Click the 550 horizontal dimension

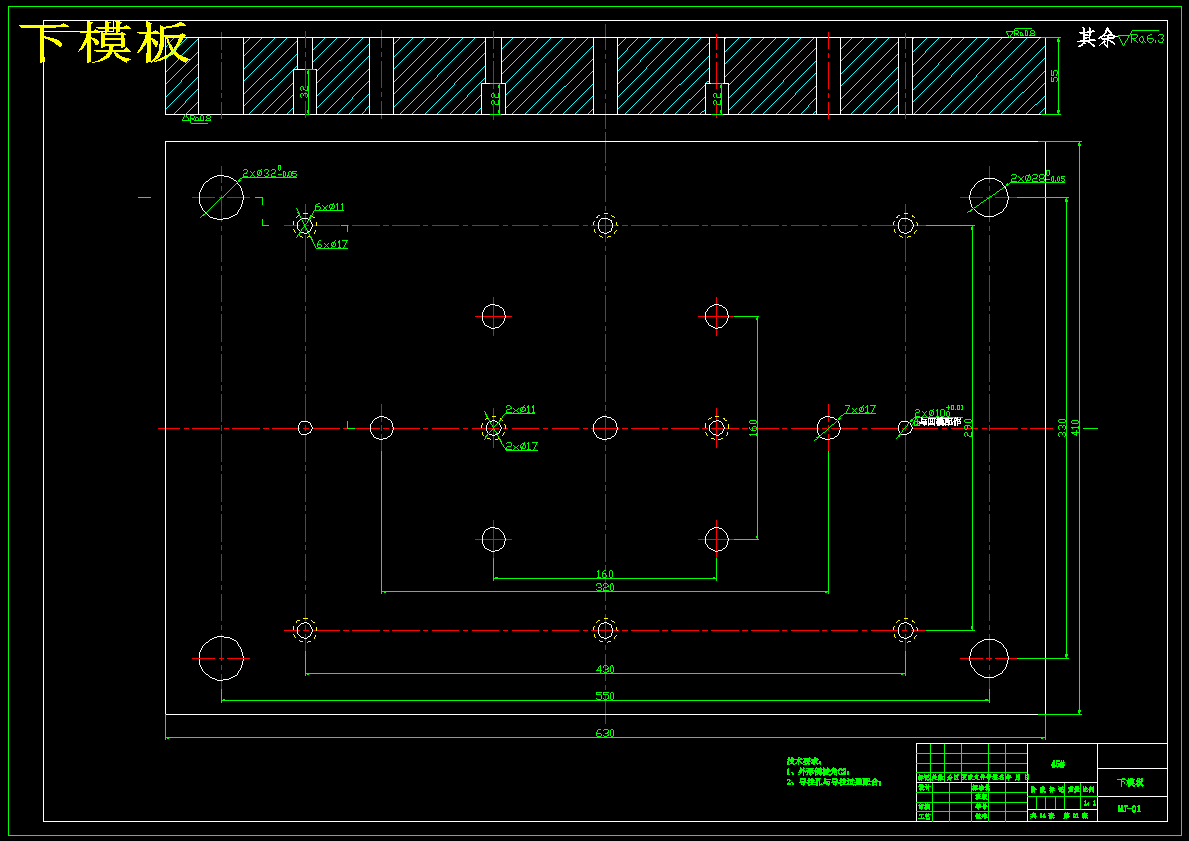pyautogui.click(x=605, y=695)
